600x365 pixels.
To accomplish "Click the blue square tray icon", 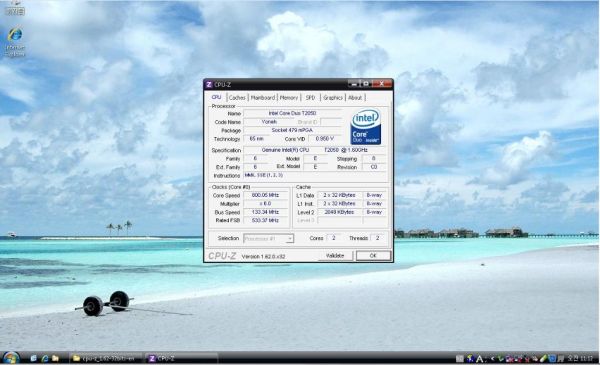I will 552,358.
